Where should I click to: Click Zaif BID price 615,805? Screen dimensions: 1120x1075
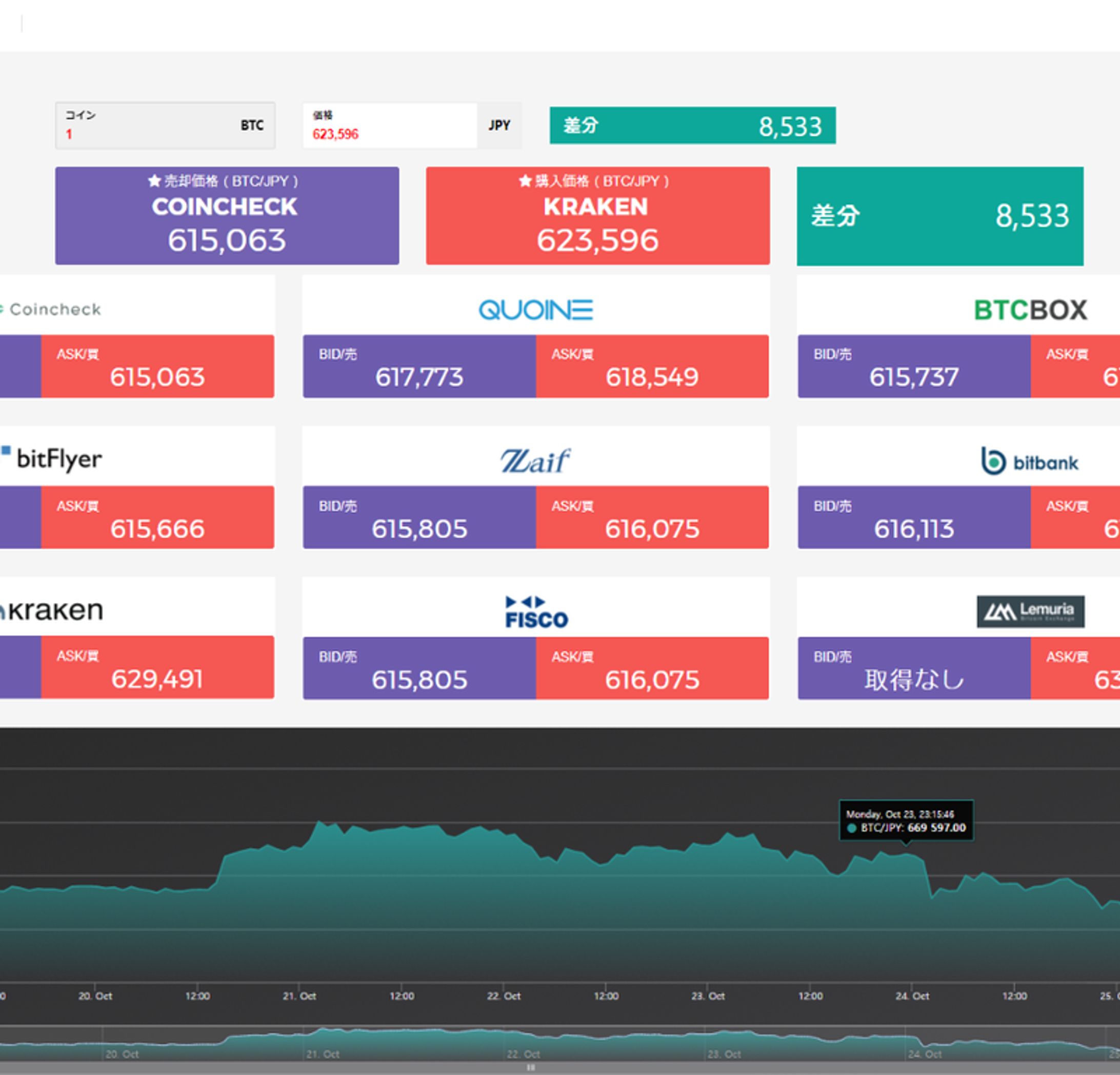[419, 518]
